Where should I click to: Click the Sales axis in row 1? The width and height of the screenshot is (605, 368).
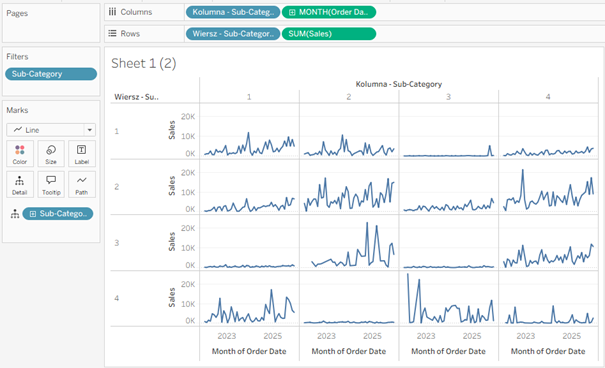(x=172, y=130)
